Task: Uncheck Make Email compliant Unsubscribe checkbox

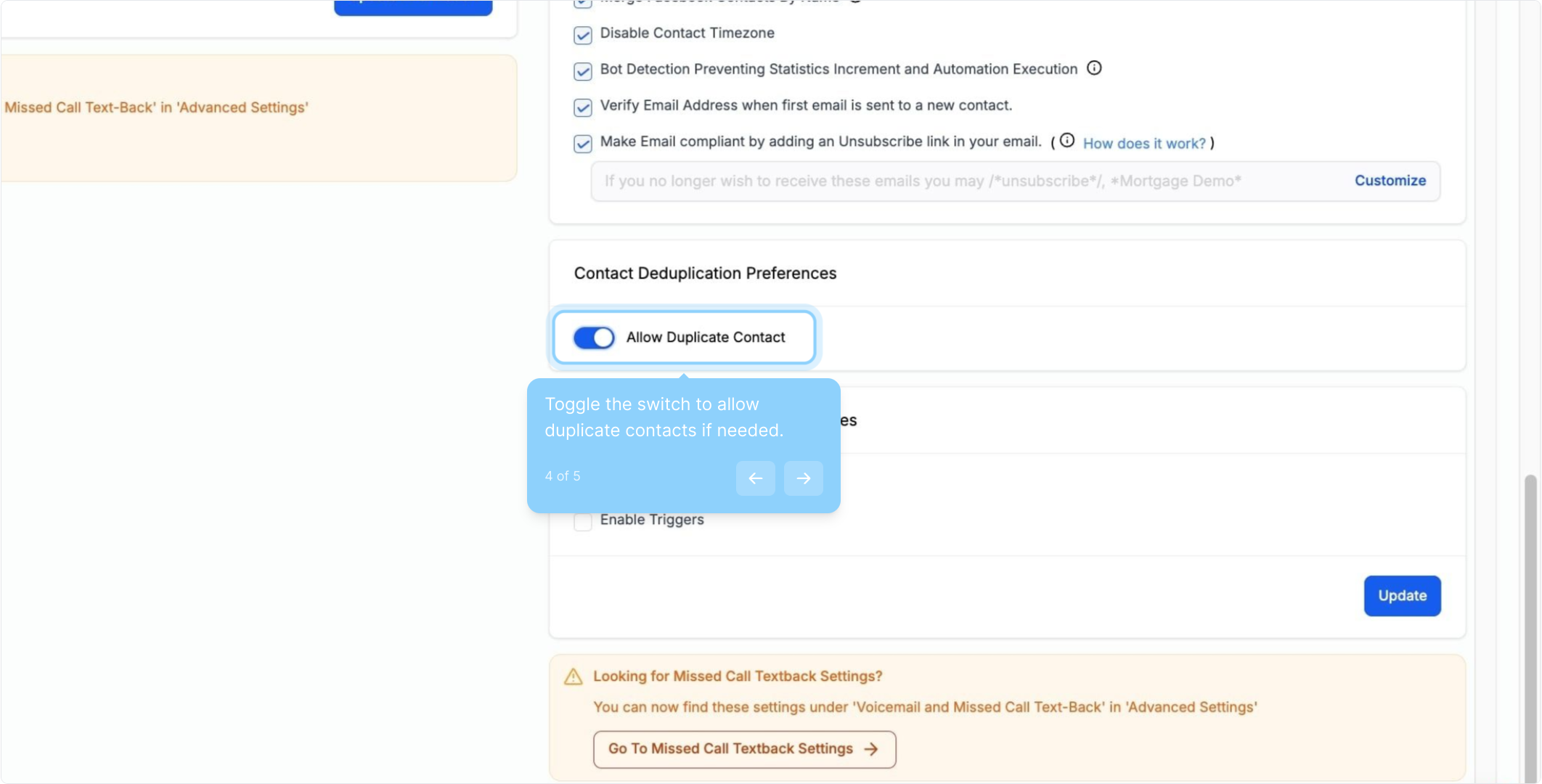Action: click(x=583, y=144)
